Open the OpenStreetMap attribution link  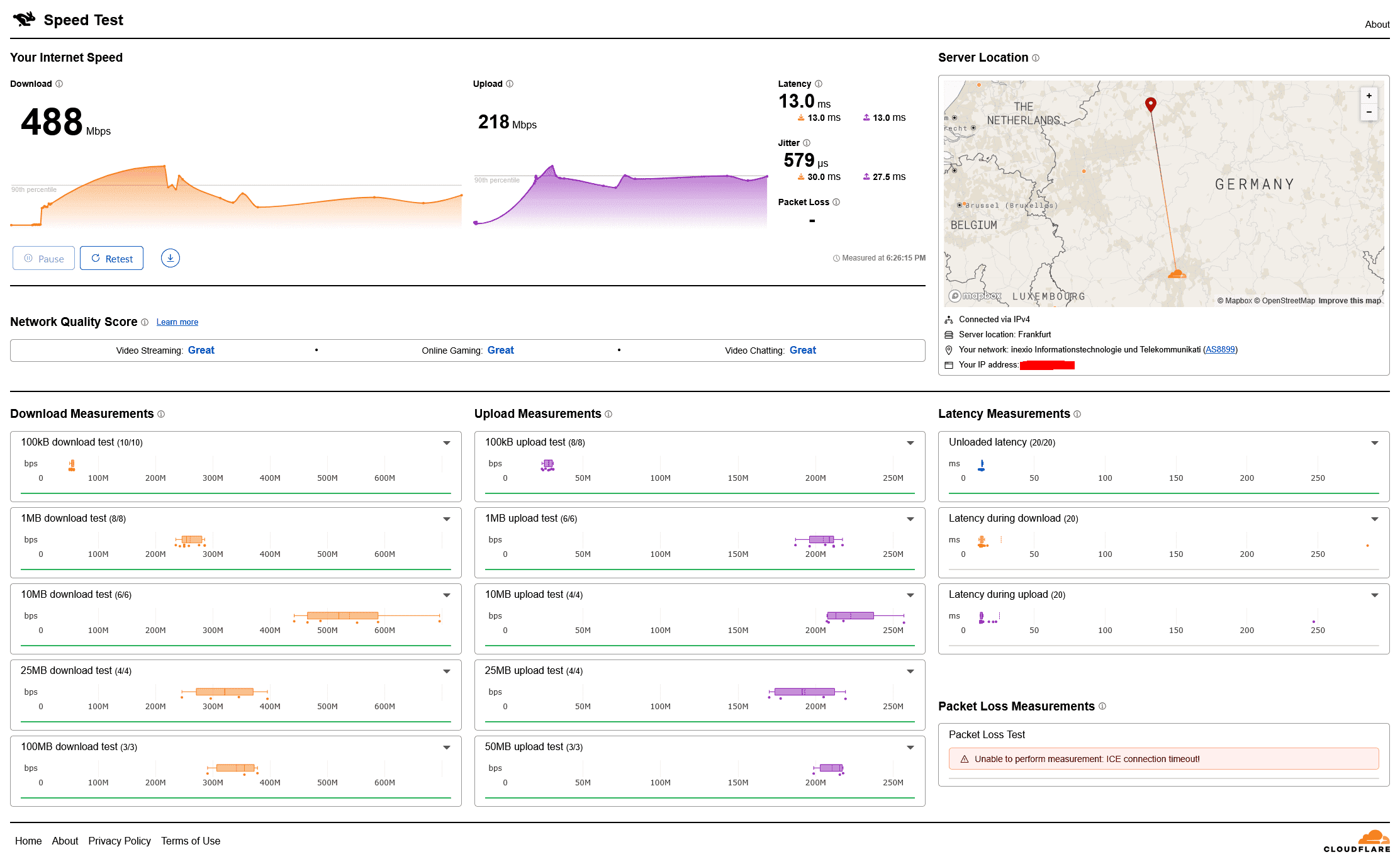(1284, 301)
